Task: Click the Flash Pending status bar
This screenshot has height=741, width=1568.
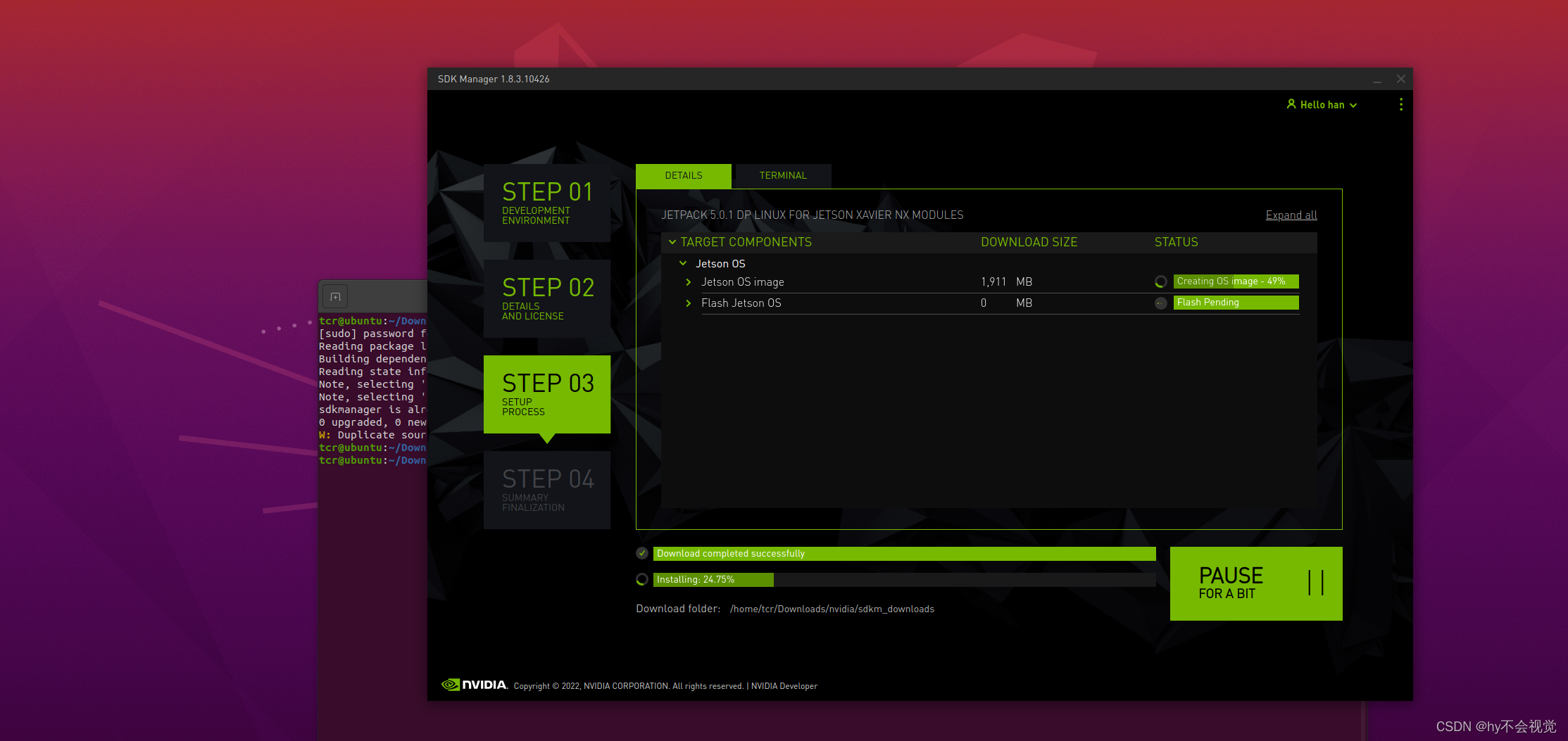Action: pos(1236,303)
